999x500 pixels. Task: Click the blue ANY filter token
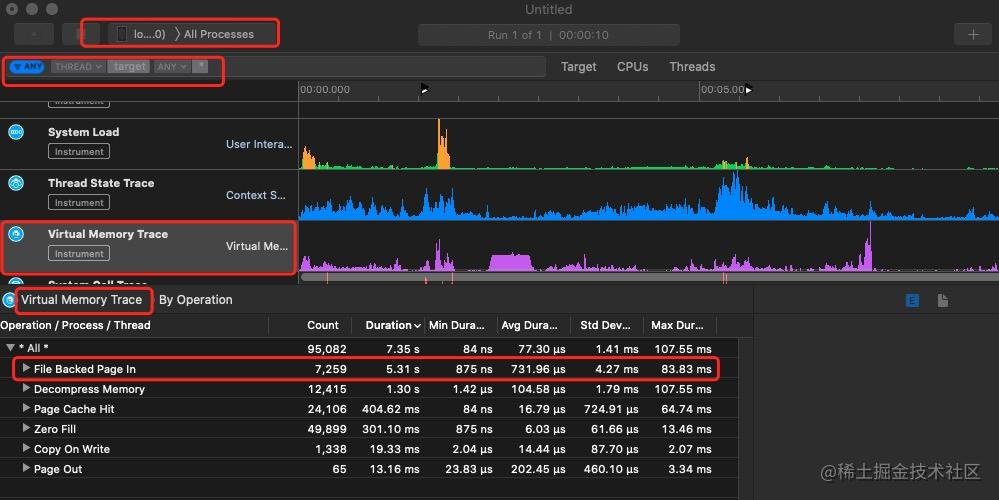pos(27,66)
